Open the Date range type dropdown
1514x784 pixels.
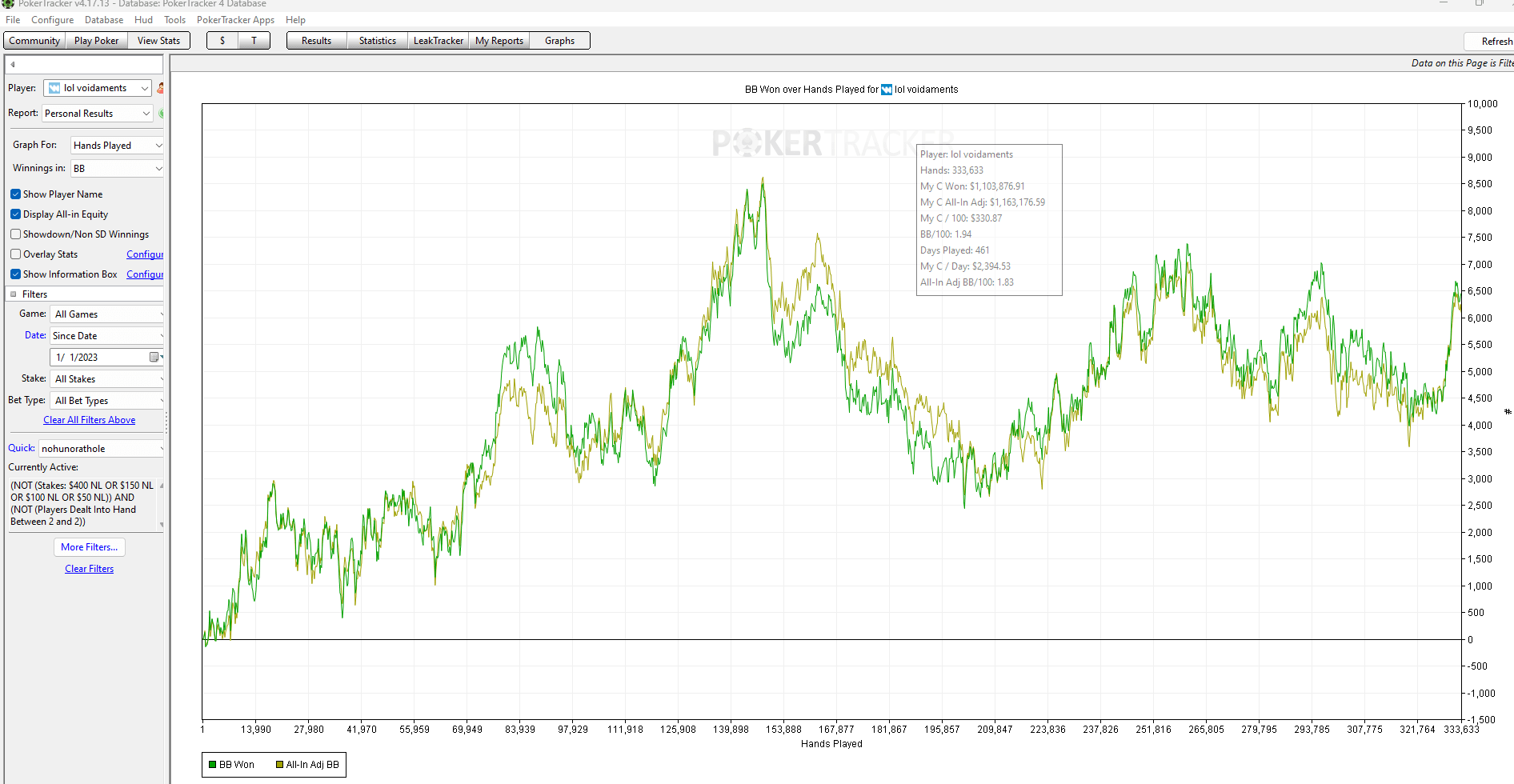pos(107,336)
